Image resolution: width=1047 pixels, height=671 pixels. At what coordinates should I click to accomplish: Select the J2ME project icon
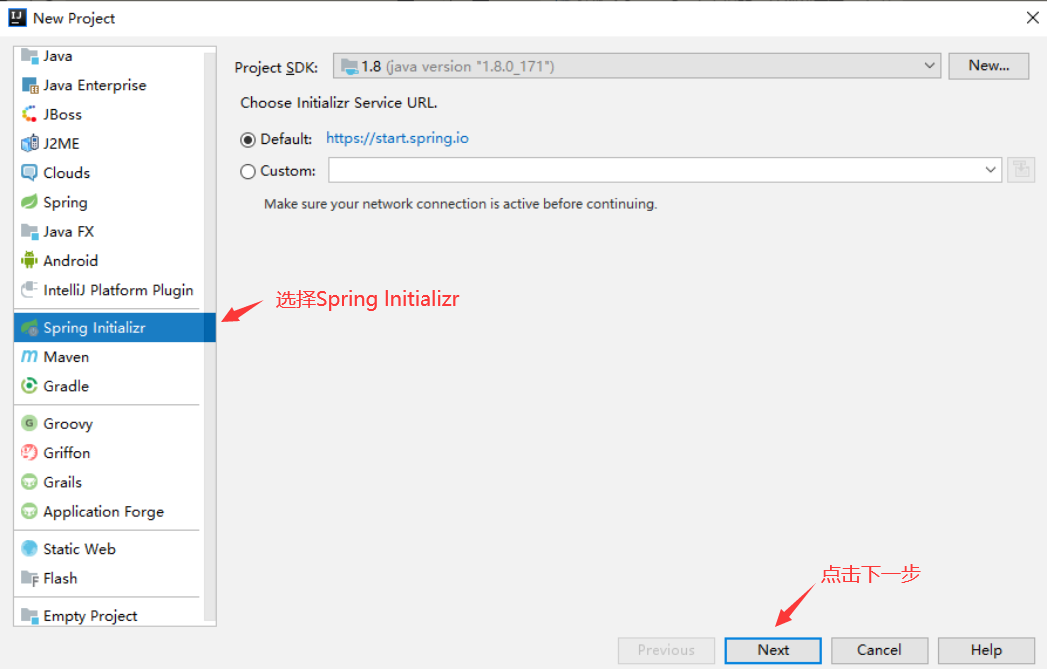coord(29,144)
